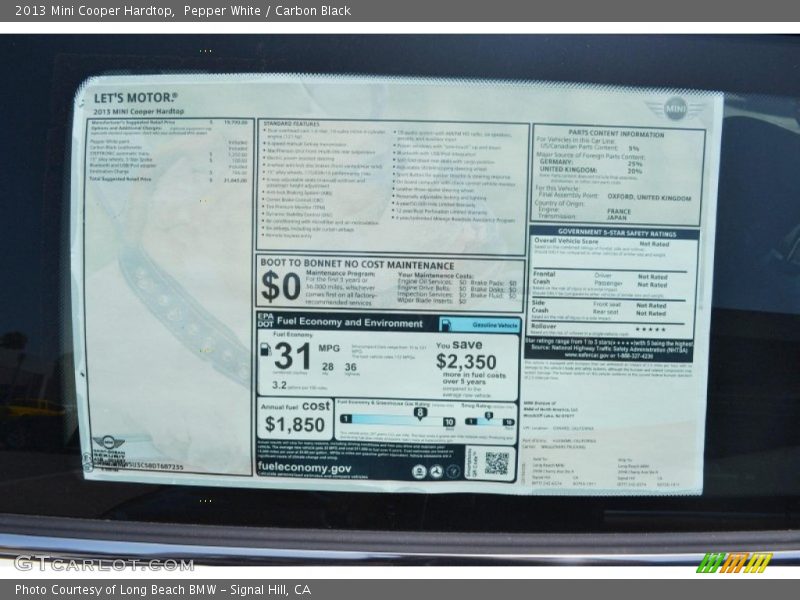Click the "UNITED KINGDOM: 20%" parts line
Viewport: 800px width, 600px height.
coord(591,170)
